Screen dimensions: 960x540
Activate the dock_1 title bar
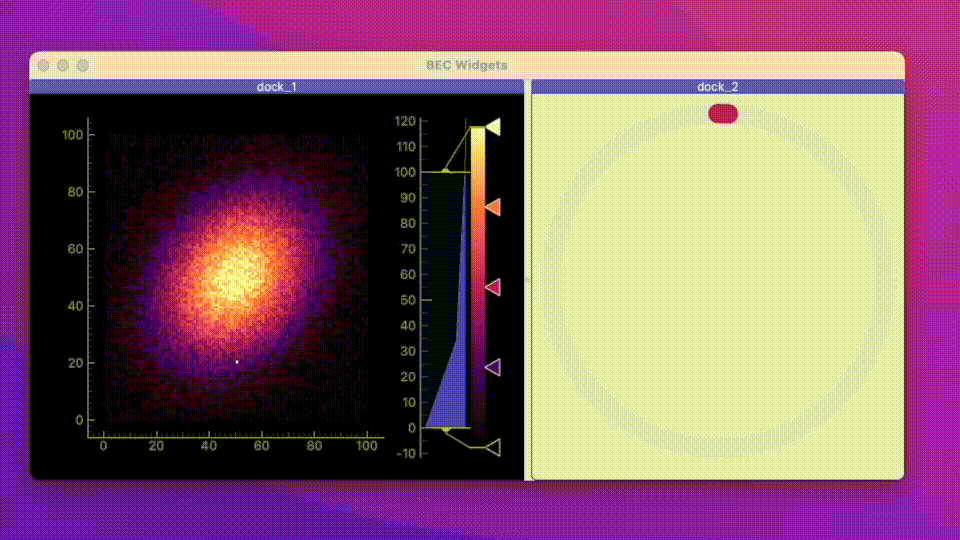click(276, 87)
